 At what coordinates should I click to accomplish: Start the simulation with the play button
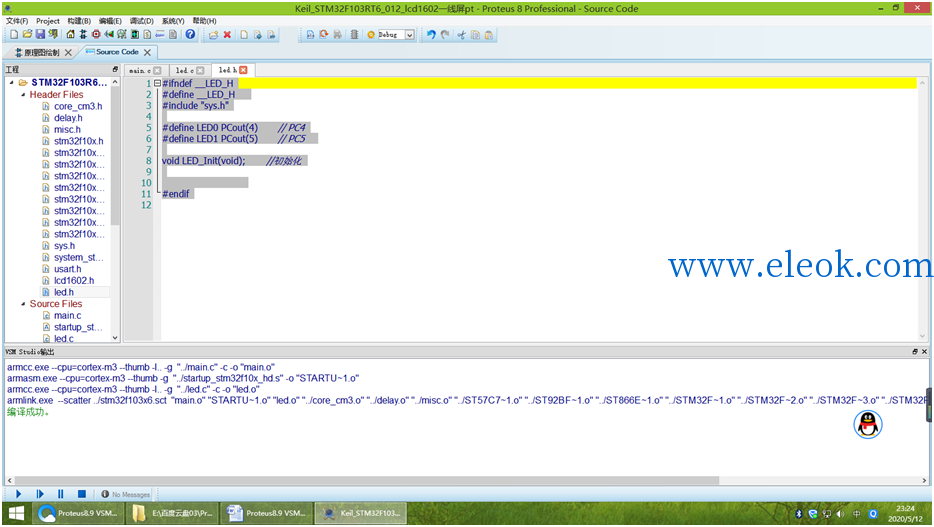click(18, 494)
